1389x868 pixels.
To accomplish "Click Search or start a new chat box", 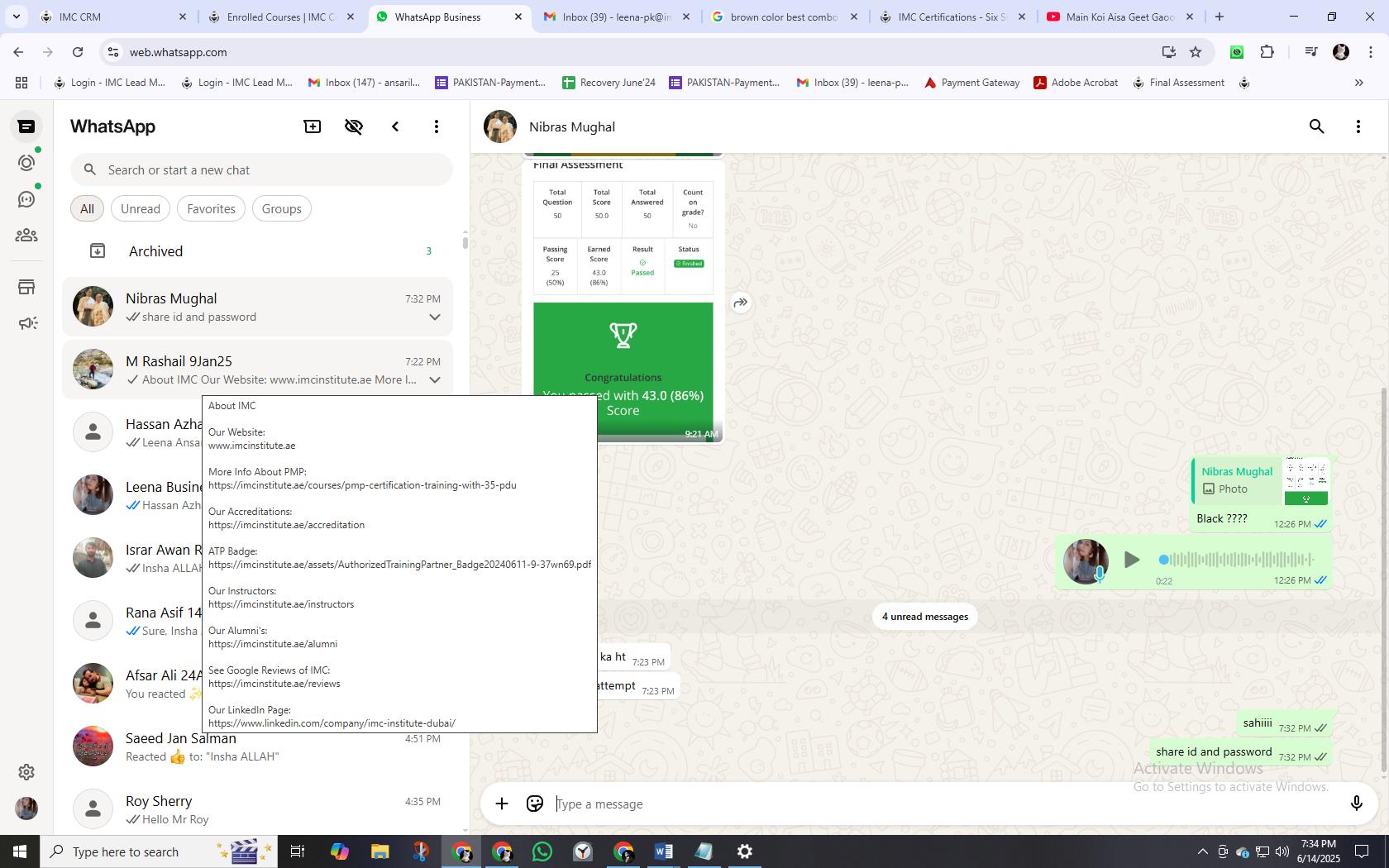I will tap(261, 170).
